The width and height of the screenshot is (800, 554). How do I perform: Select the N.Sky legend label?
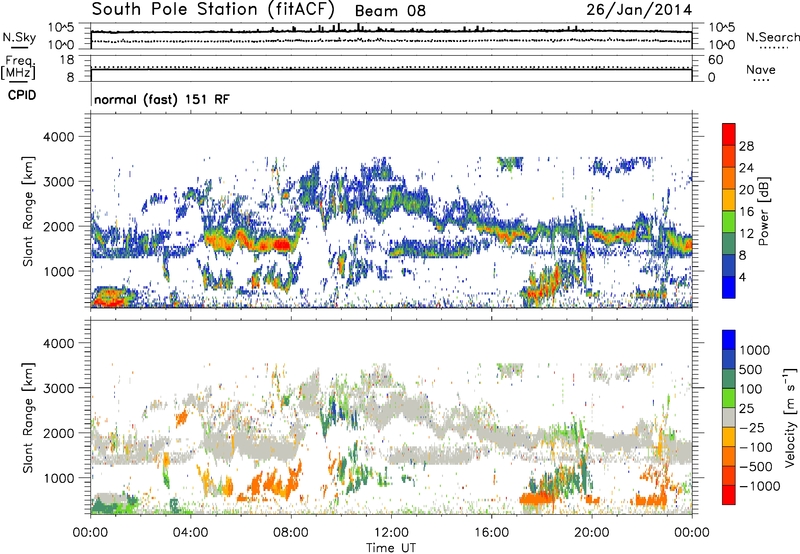click(19, 37)
